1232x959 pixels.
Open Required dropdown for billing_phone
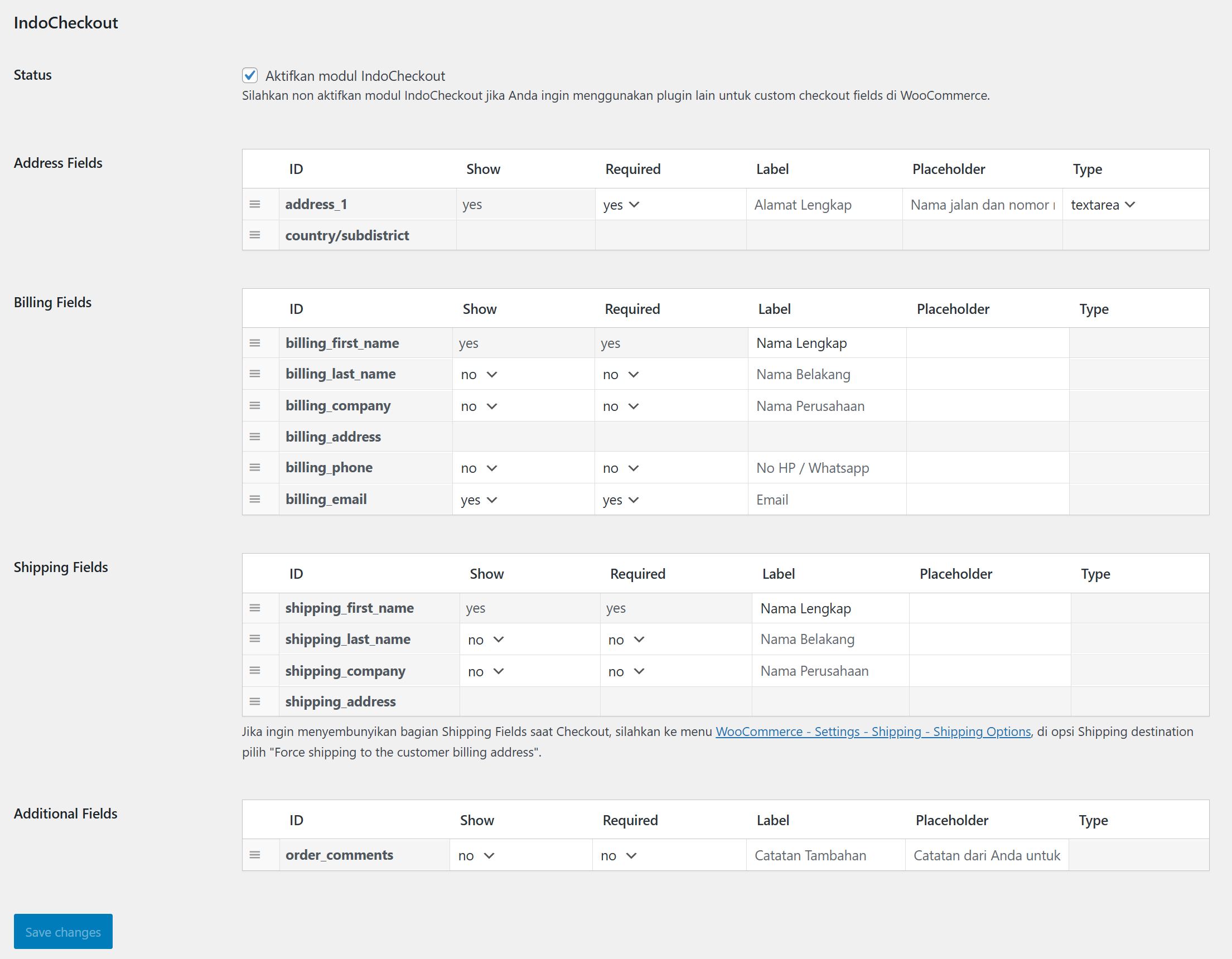click(x=621, y=468)
